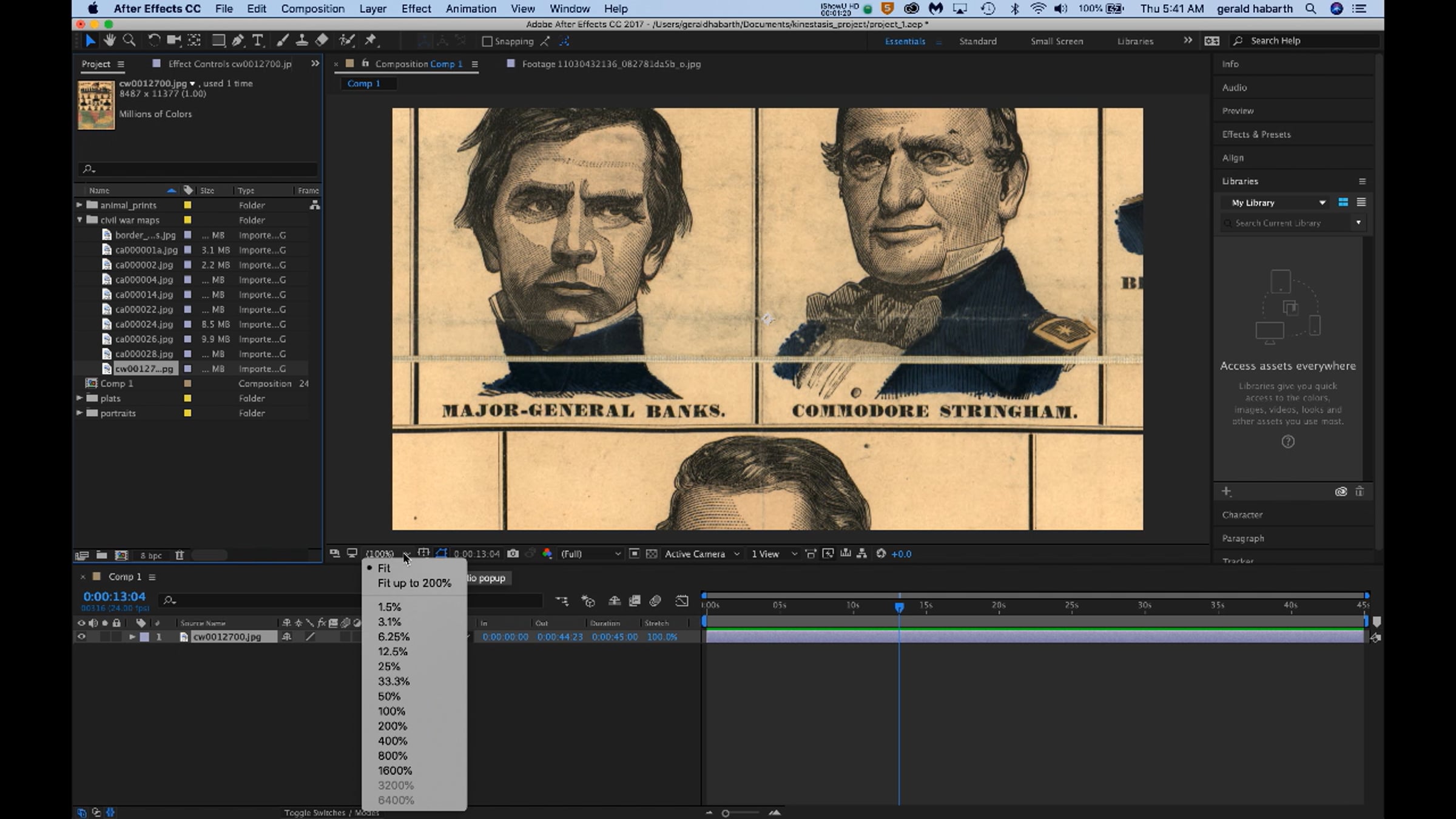Enable the Snapping checkbox
1456x819 pixels.
click(x=487, y=41)
